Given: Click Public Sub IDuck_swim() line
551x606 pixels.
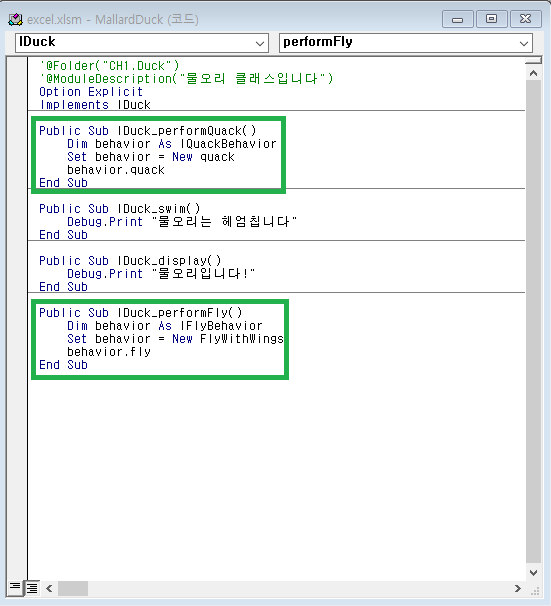Looking at the screenshot, I should click(x=120, y=209).
